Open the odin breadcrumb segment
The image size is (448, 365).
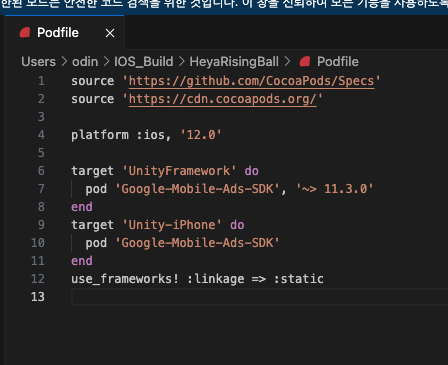pyautogui.click(x=85, y=62)
